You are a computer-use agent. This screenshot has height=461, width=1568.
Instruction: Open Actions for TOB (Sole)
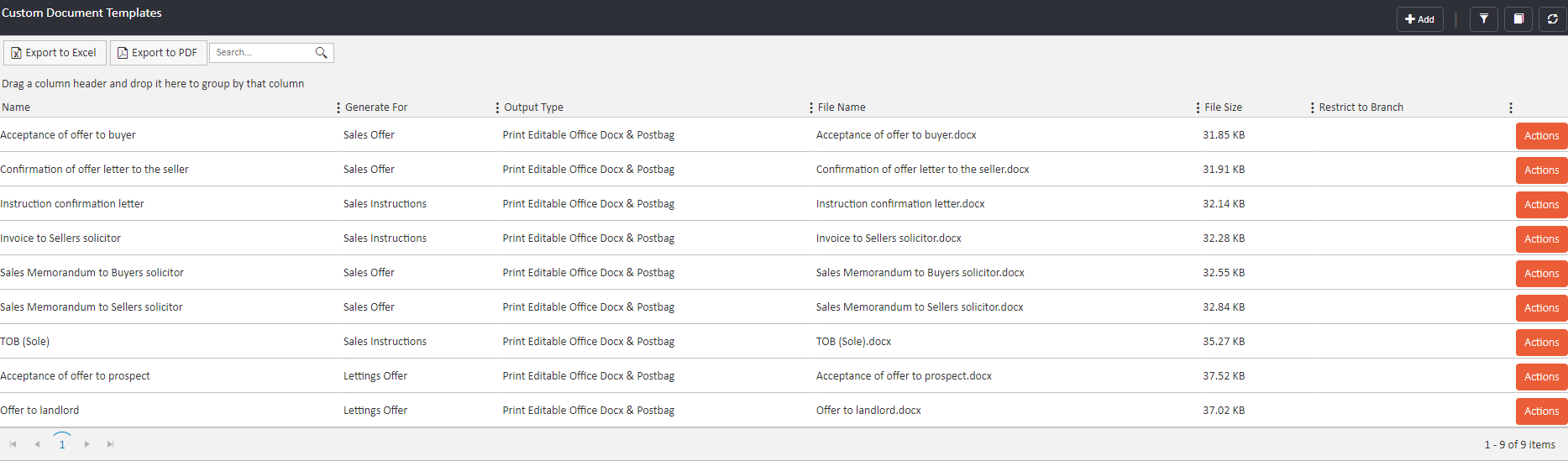click(x=1541, y=342)
